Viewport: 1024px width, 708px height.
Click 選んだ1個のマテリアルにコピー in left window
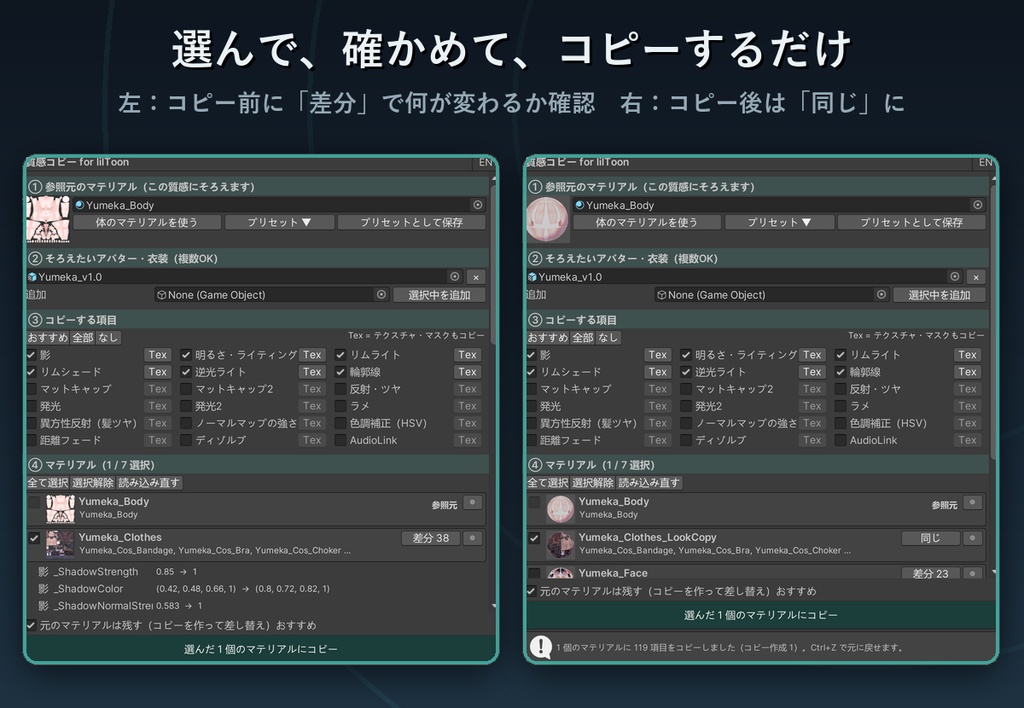261,649
